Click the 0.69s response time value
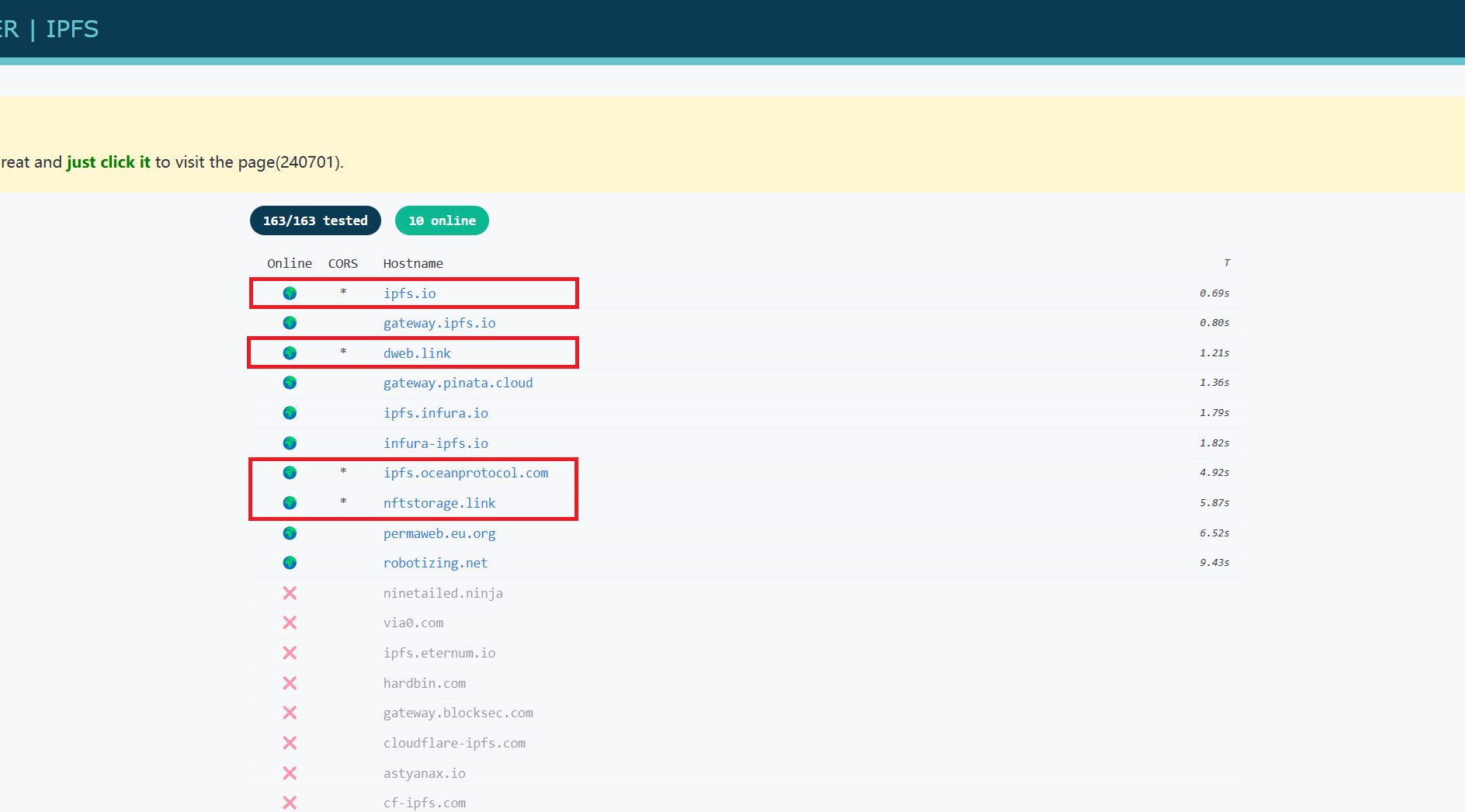This screenshot has height=812, width=1465. pos(1214,293)
